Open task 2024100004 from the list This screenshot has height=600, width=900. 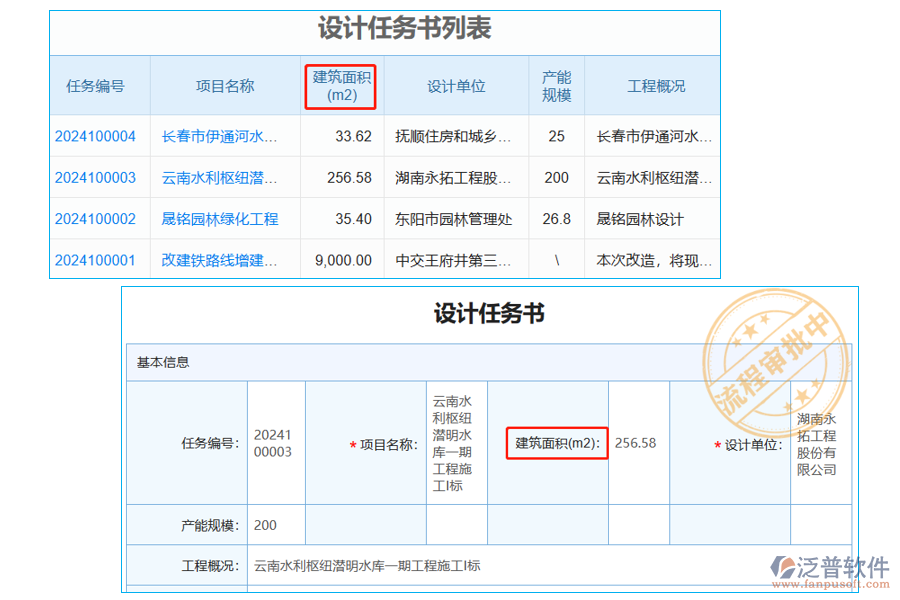point(96,136)
